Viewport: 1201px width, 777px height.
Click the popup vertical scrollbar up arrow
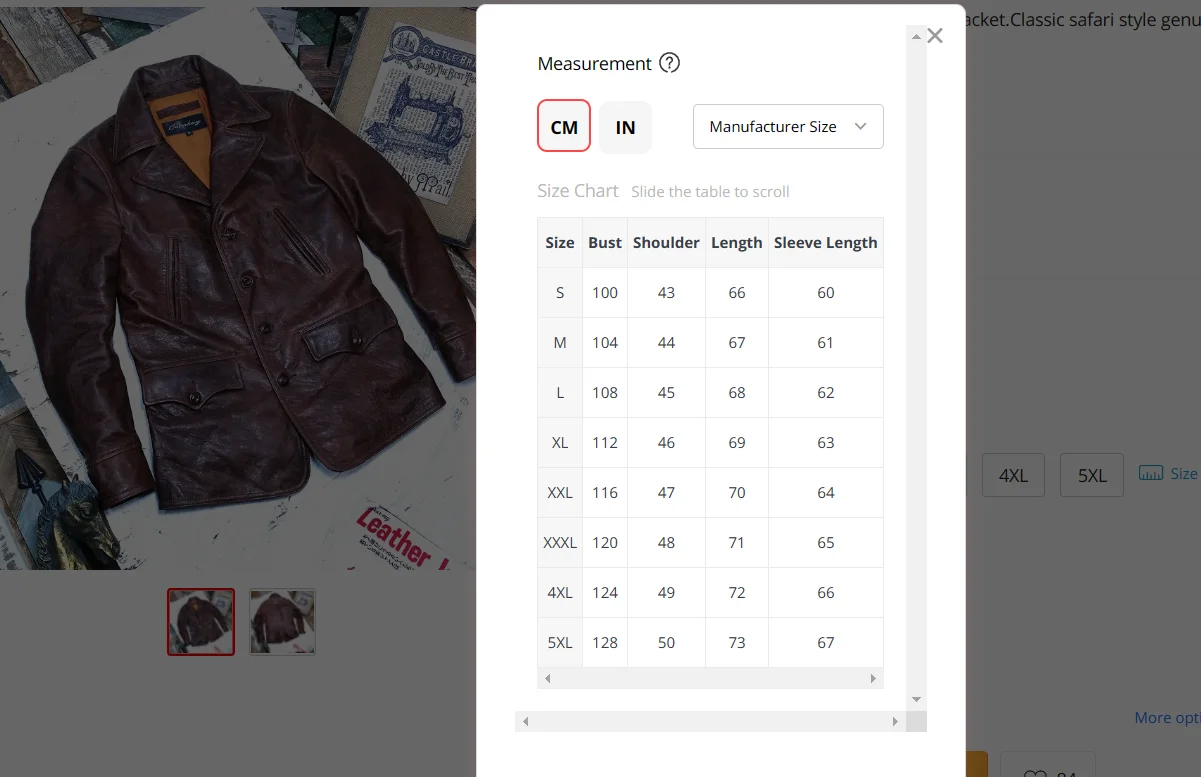(x=916, y=36)
